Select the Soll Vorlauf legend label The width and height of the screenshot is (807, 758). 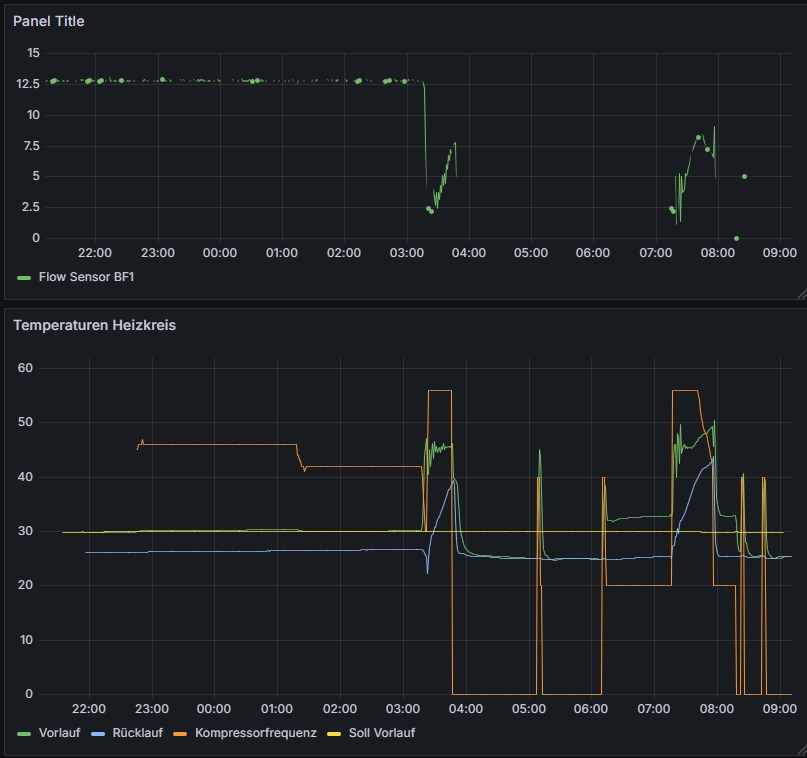click(x=381, y=733)
